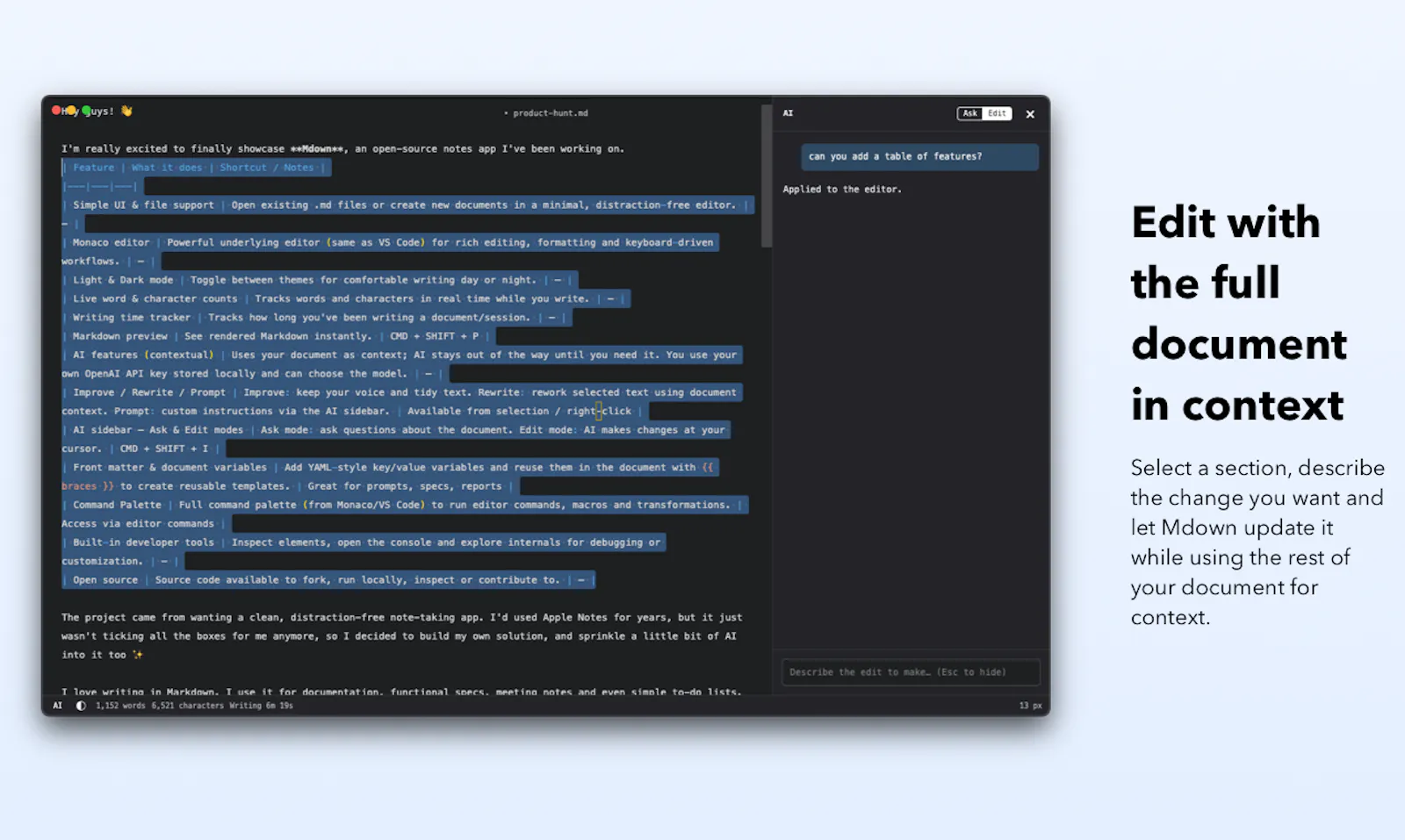Click chat message 'can you add a table of features?'

tap(919, 156)
